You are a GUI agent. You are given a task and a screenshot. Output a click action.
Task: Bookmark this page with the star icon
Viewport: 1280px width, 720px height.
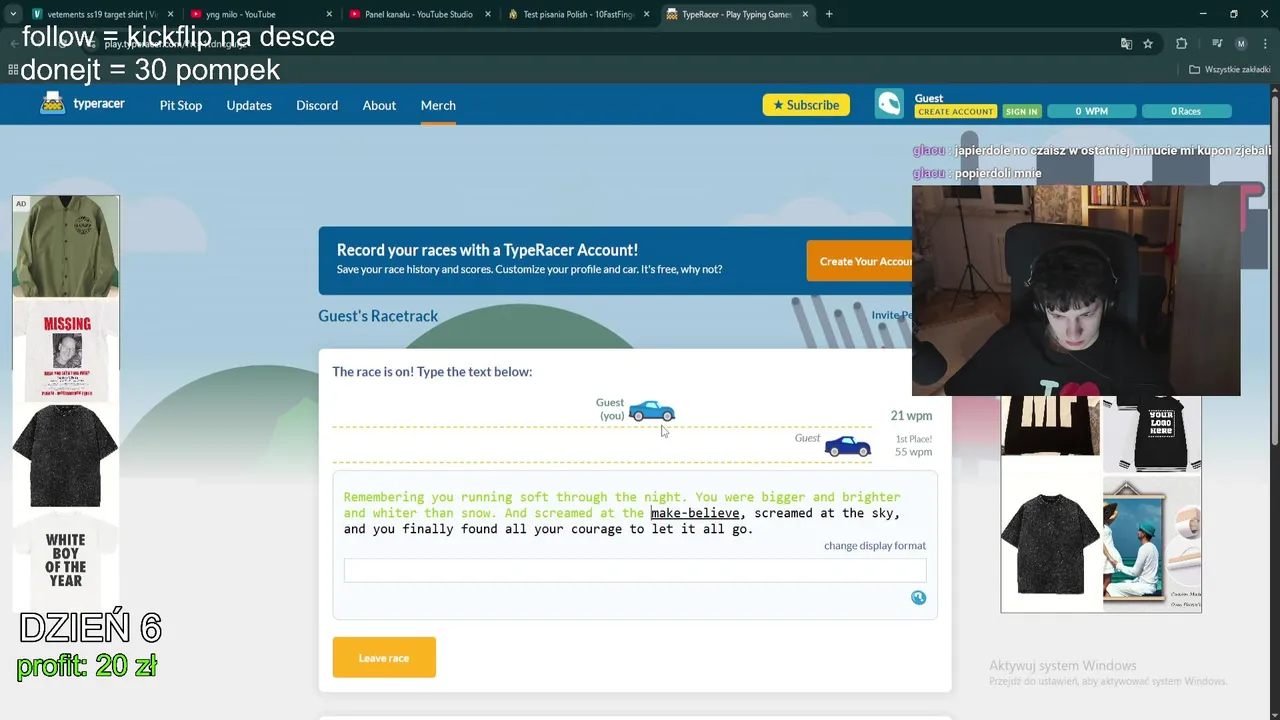point(1148,44)
